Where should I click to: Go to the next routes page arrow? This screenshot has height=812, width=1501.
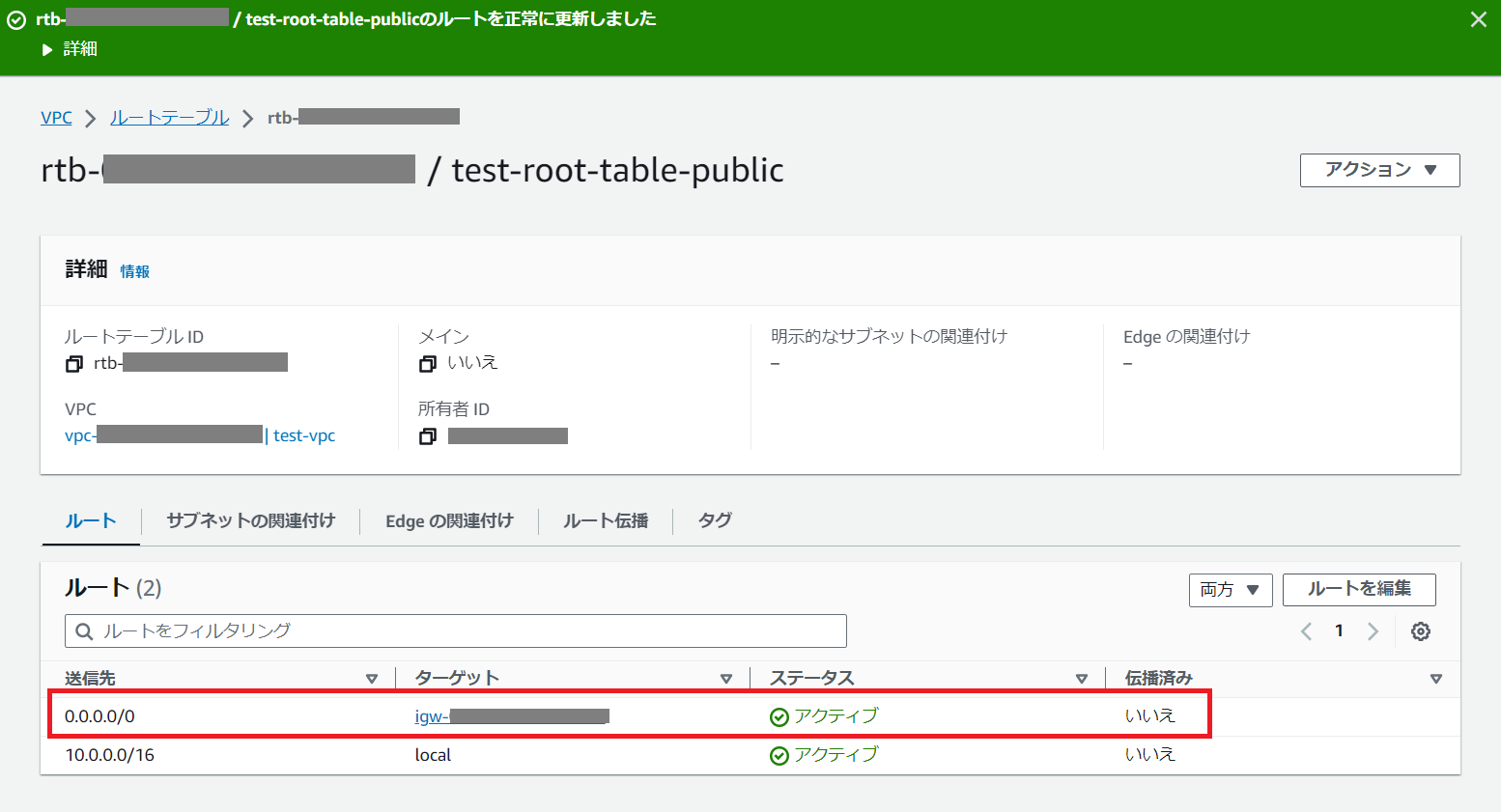point(1373,631)
